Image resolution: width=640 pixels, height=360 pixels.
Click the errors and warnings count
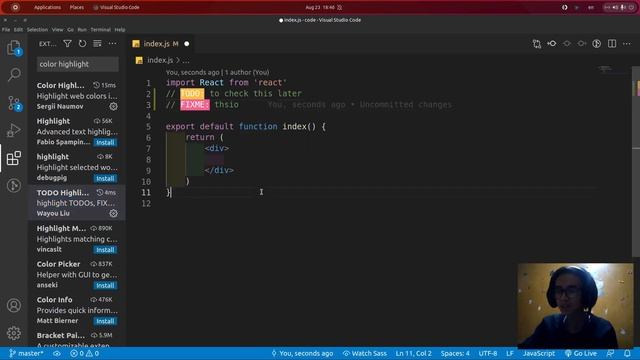pos(84,353)
